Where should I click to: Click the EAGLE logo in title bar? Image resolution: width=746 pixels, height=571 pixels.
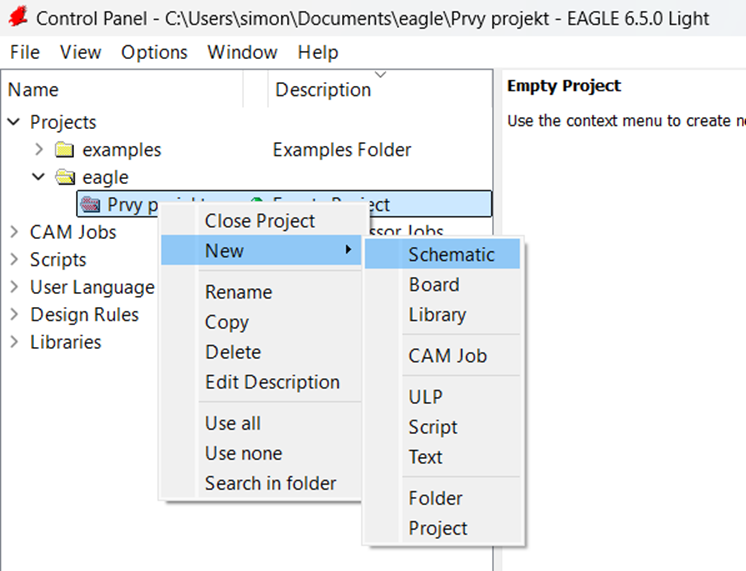pyautogui.click(x=18, y=16)
